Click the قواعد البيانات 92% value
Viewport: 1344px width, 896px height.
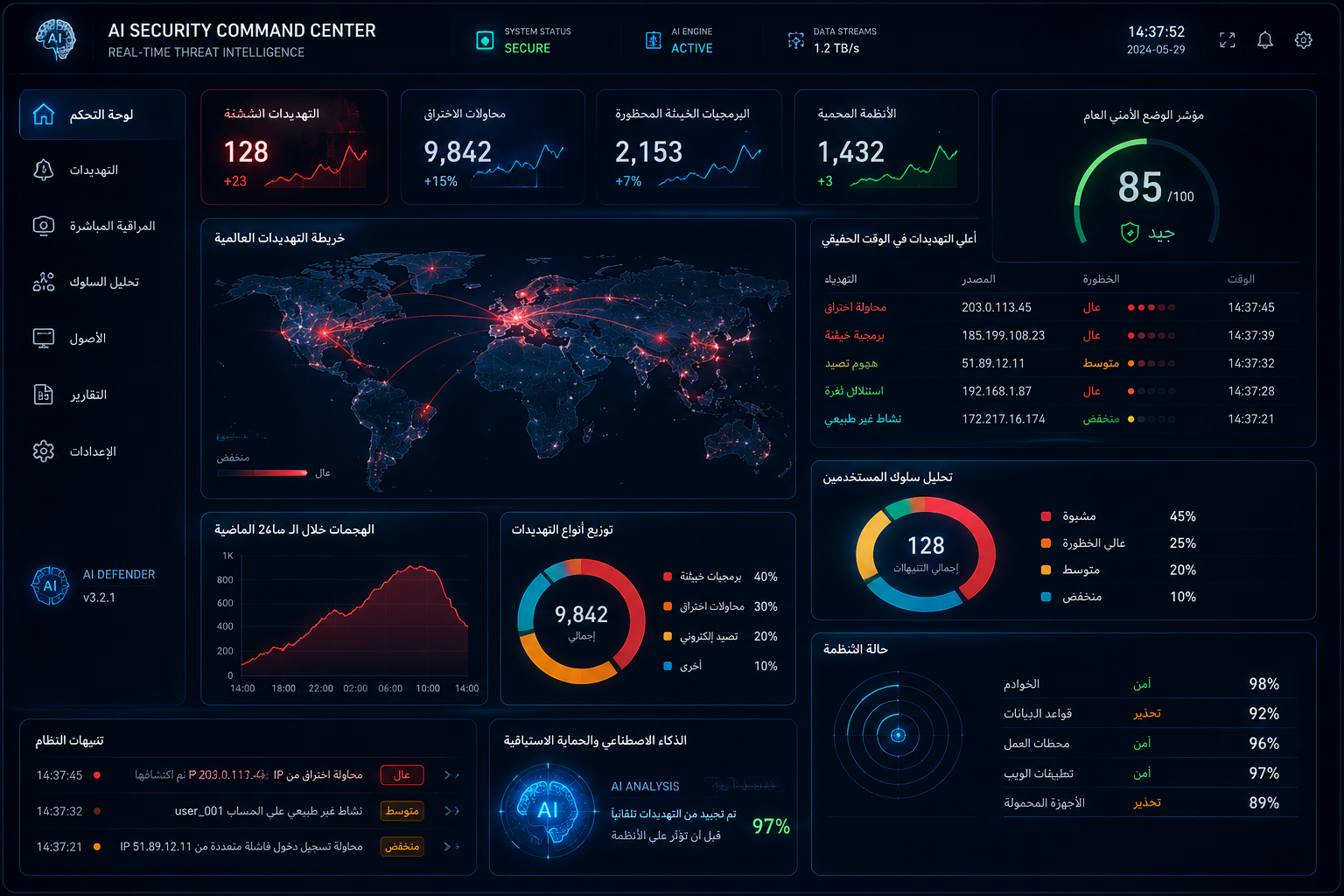tap(1264, 714)
